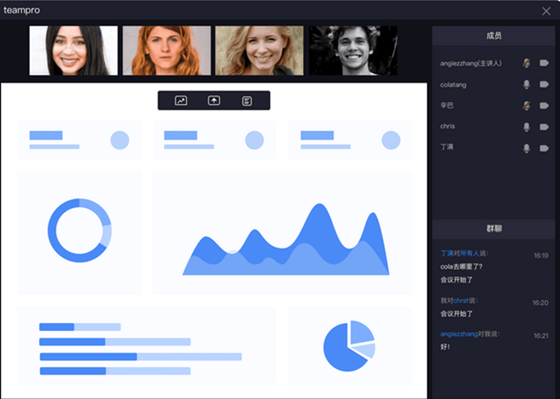560x399 pixels.
Task: Click the teampro window title
Action: (x=21, y=10)
